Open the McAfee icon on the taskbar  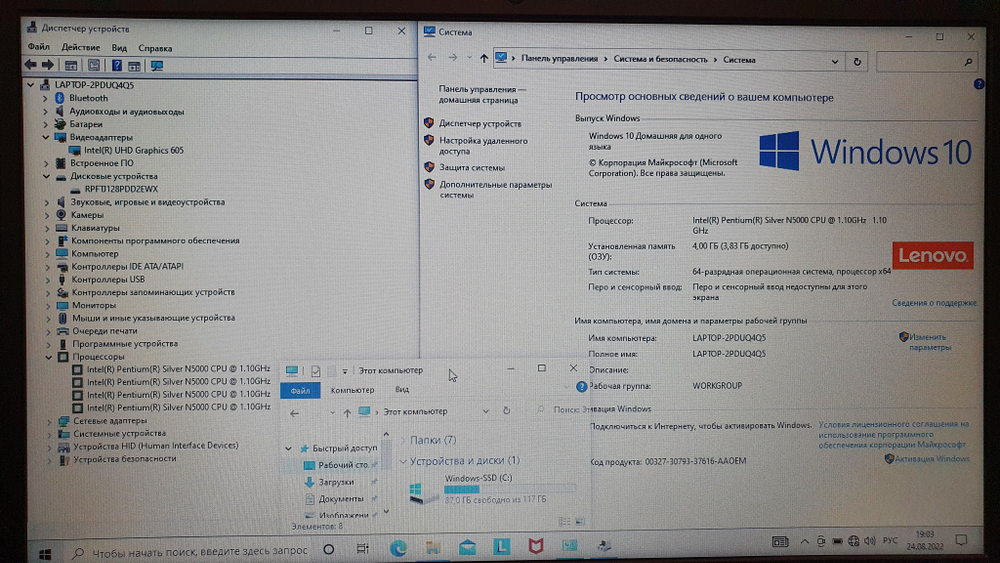click(536, 546)
